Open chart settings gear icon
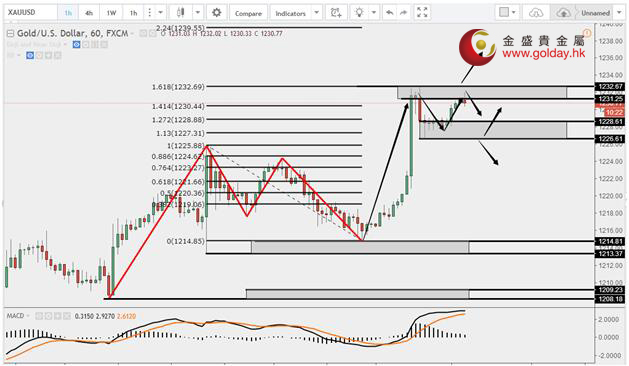This screenshot has width=629, height=366. (x=217, y=13)
